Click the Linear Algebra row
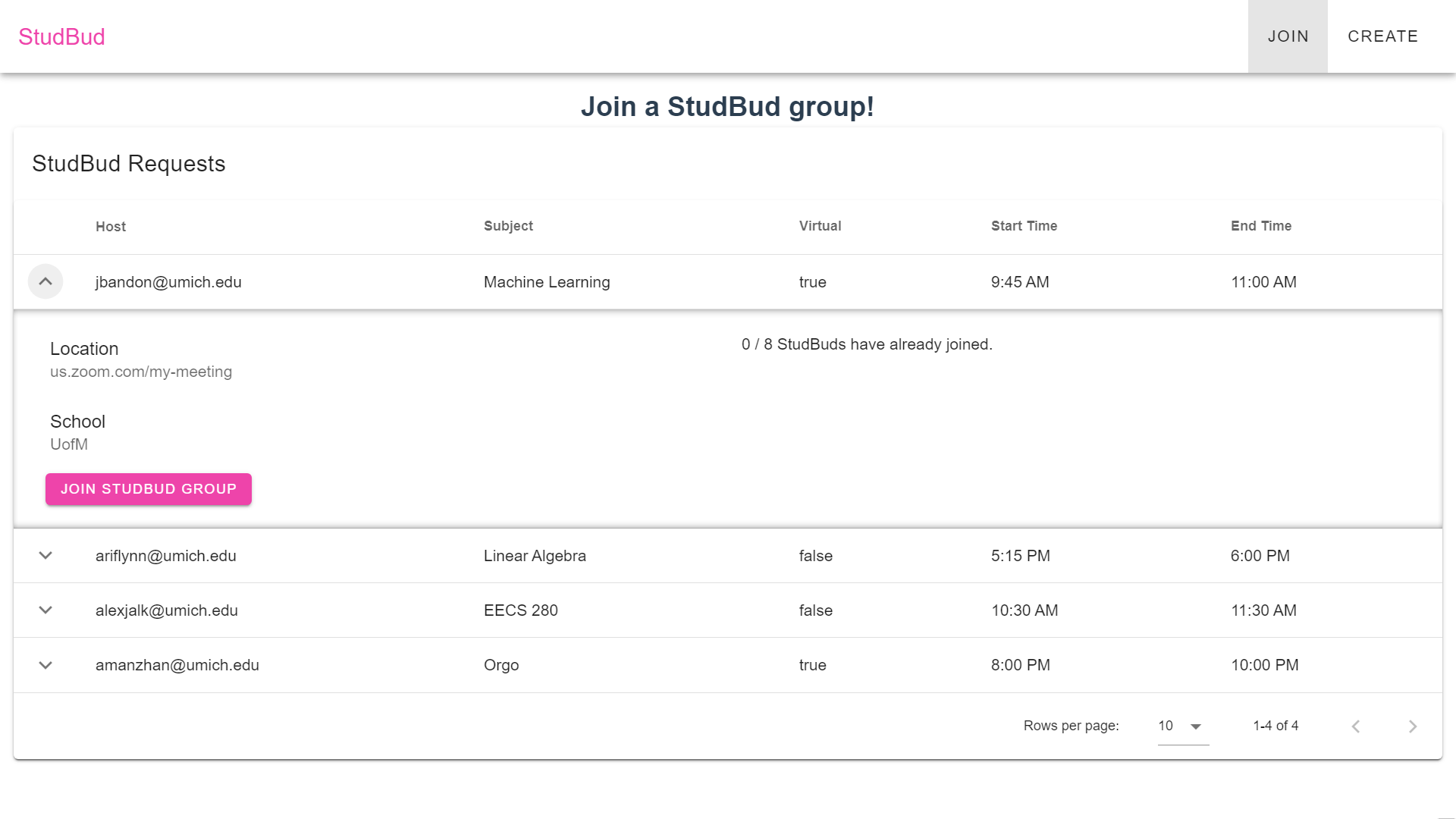 728,556
